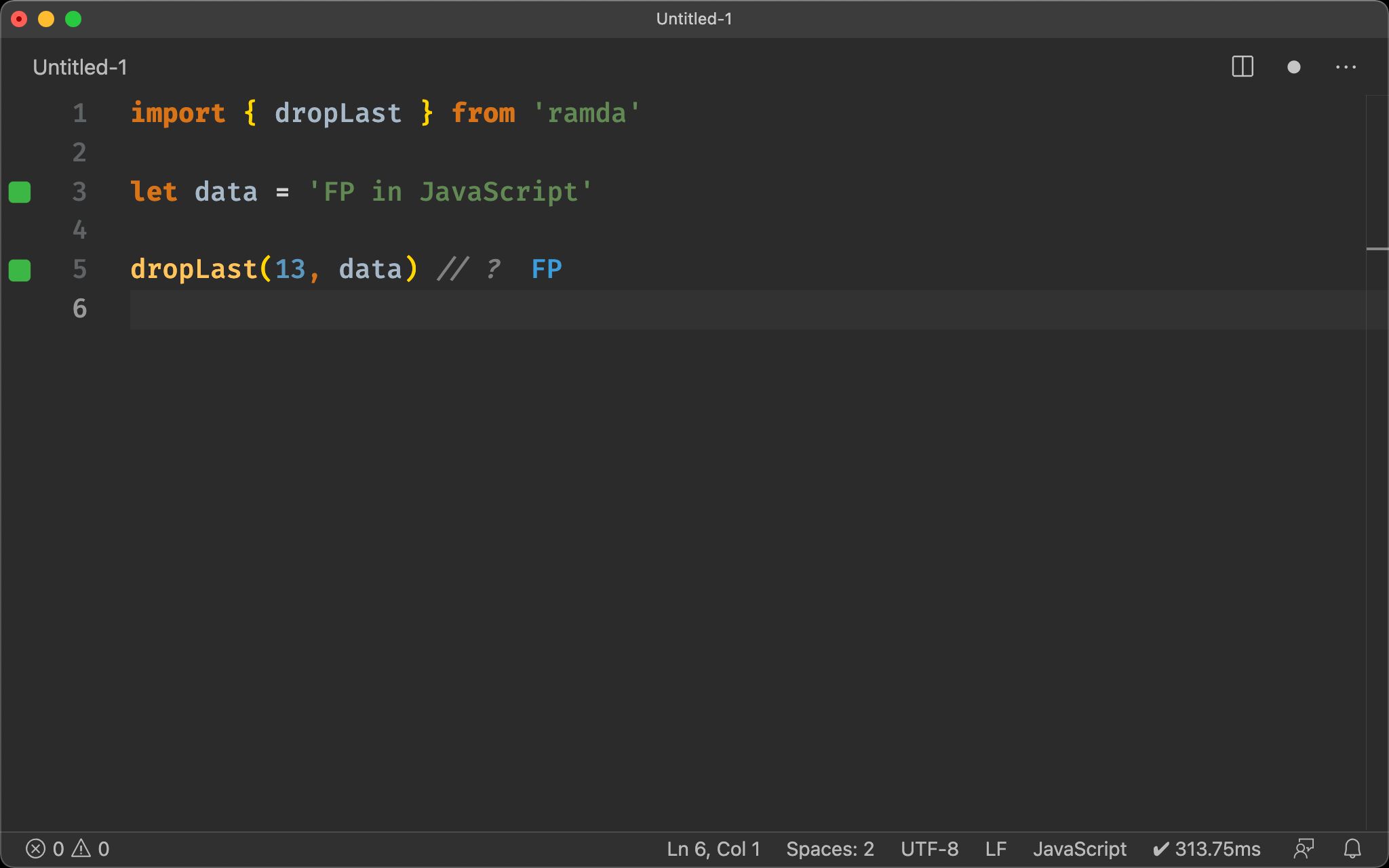Maximize the window with the green button

point(73,19)
